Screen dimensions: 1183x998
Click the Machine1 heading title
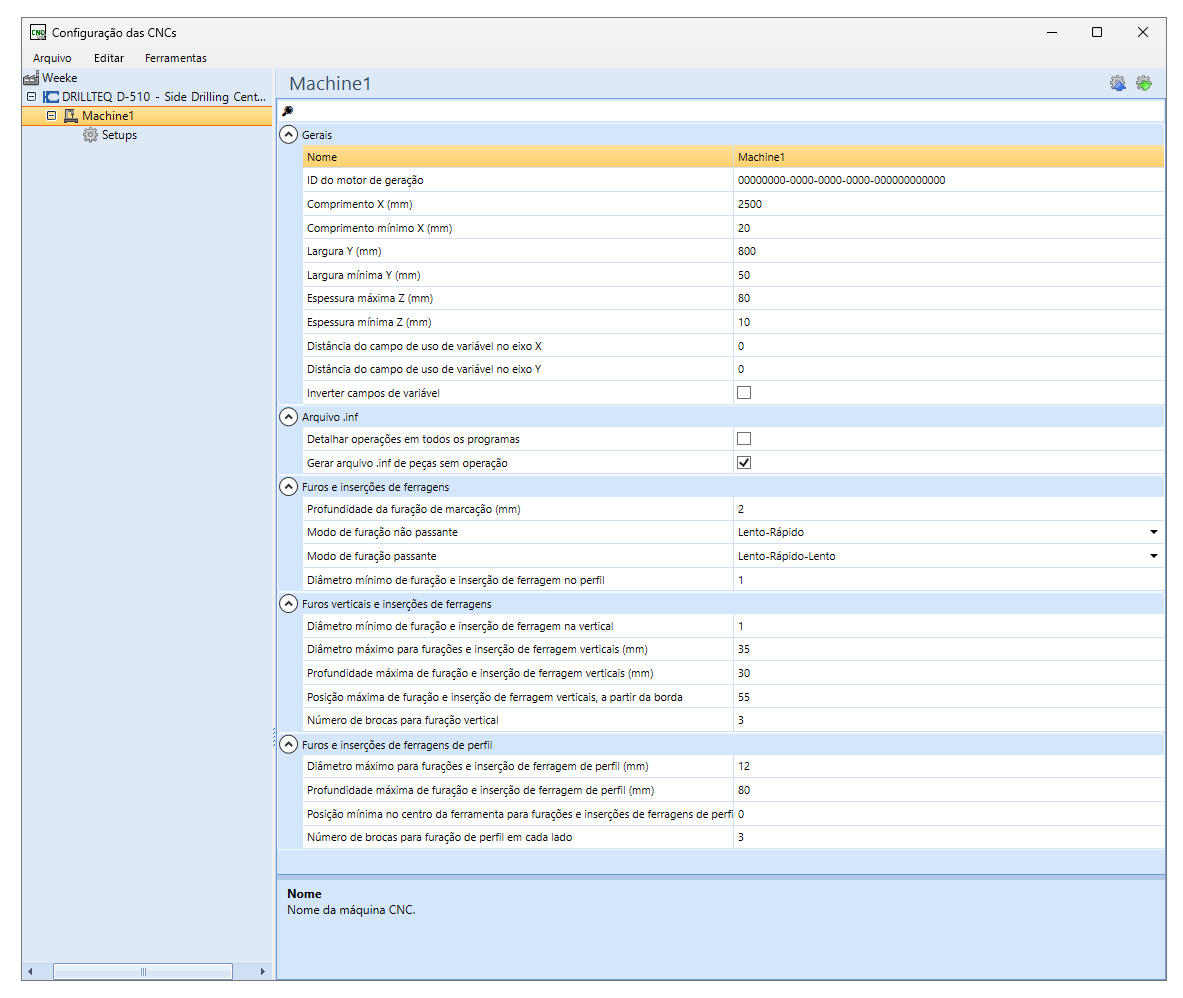point(330,84)
